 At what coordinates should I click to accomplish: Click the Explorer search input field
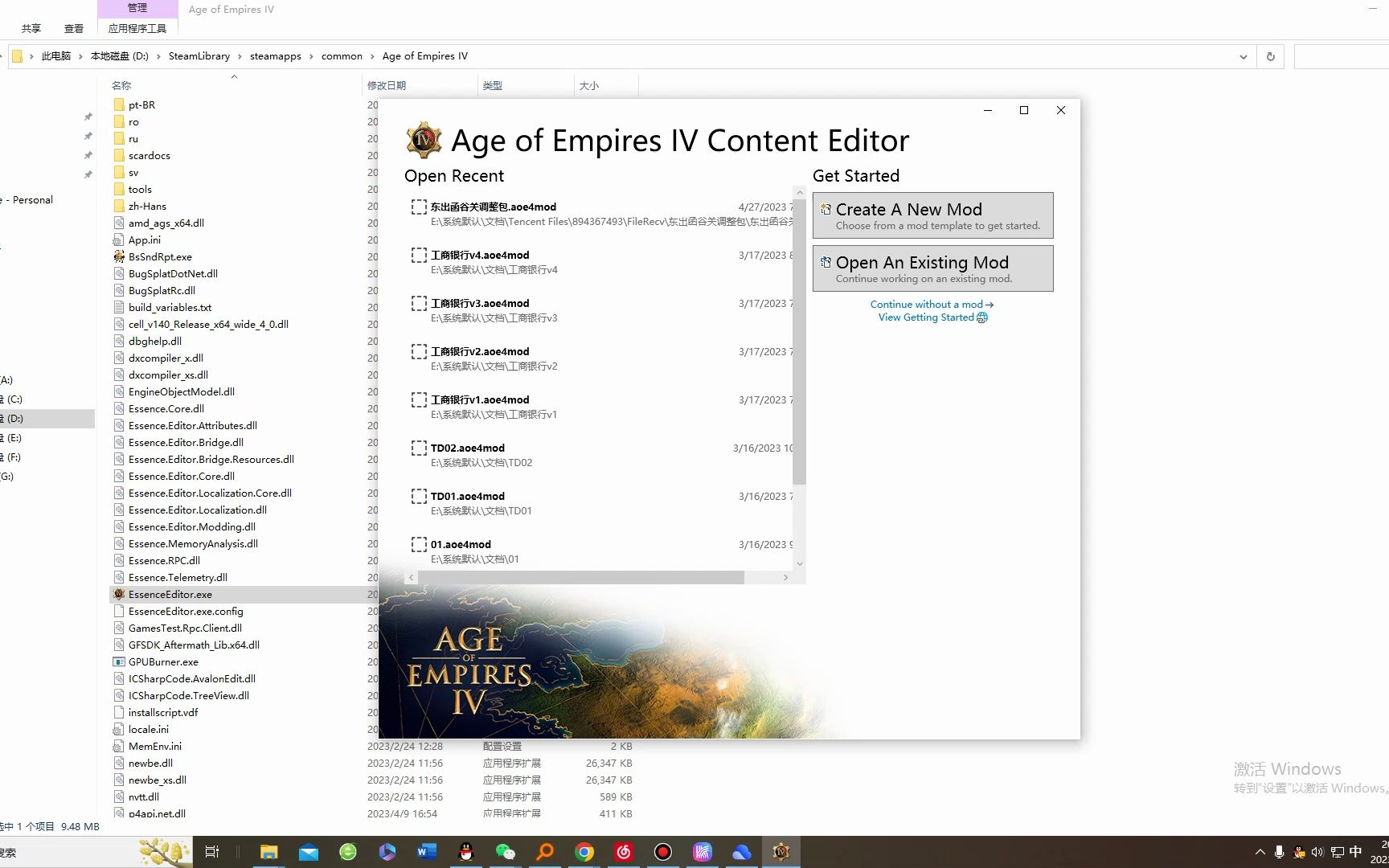point(1342,57)
